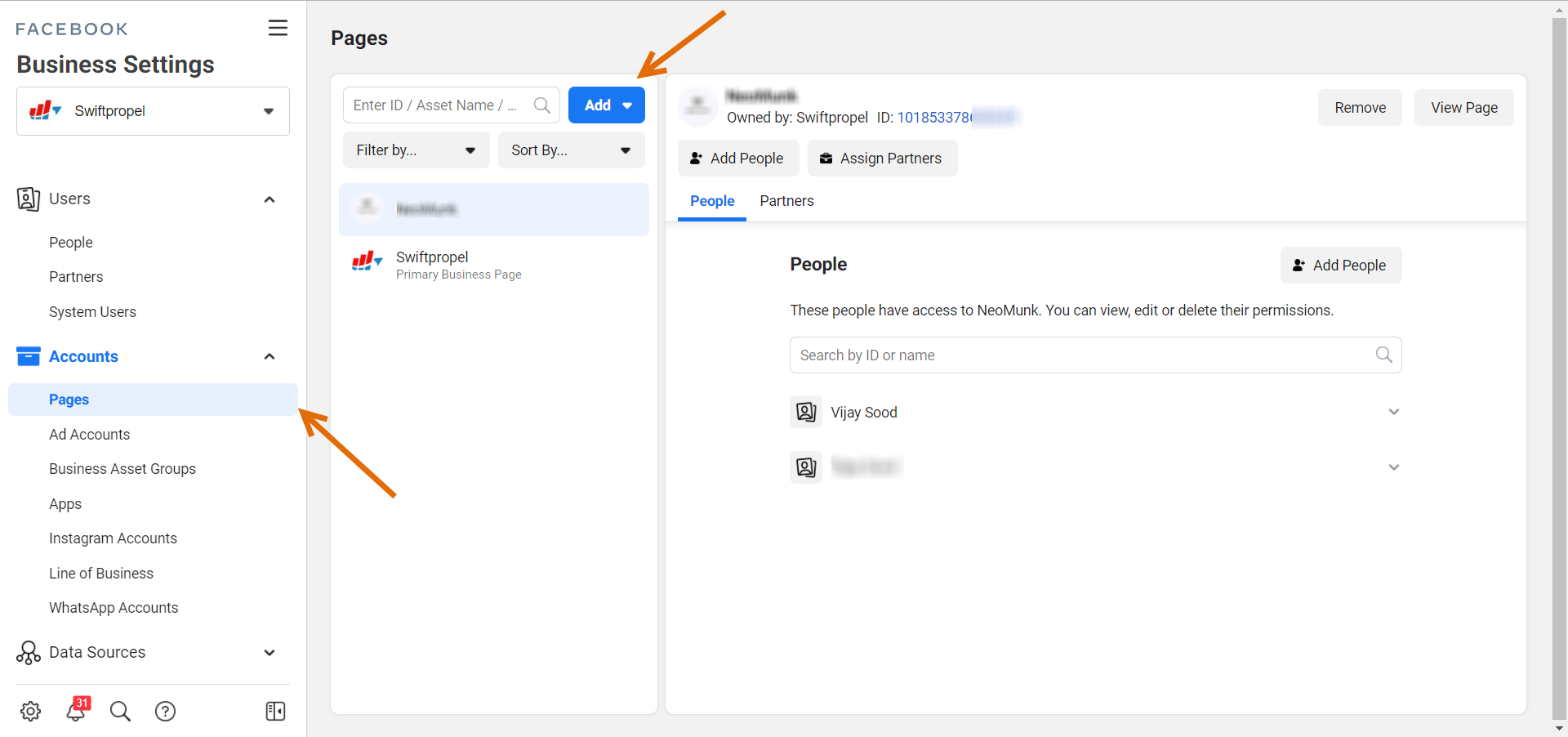
Task: Toggle the sidebar collapse panel icon
Action: (x=275, y=711)
